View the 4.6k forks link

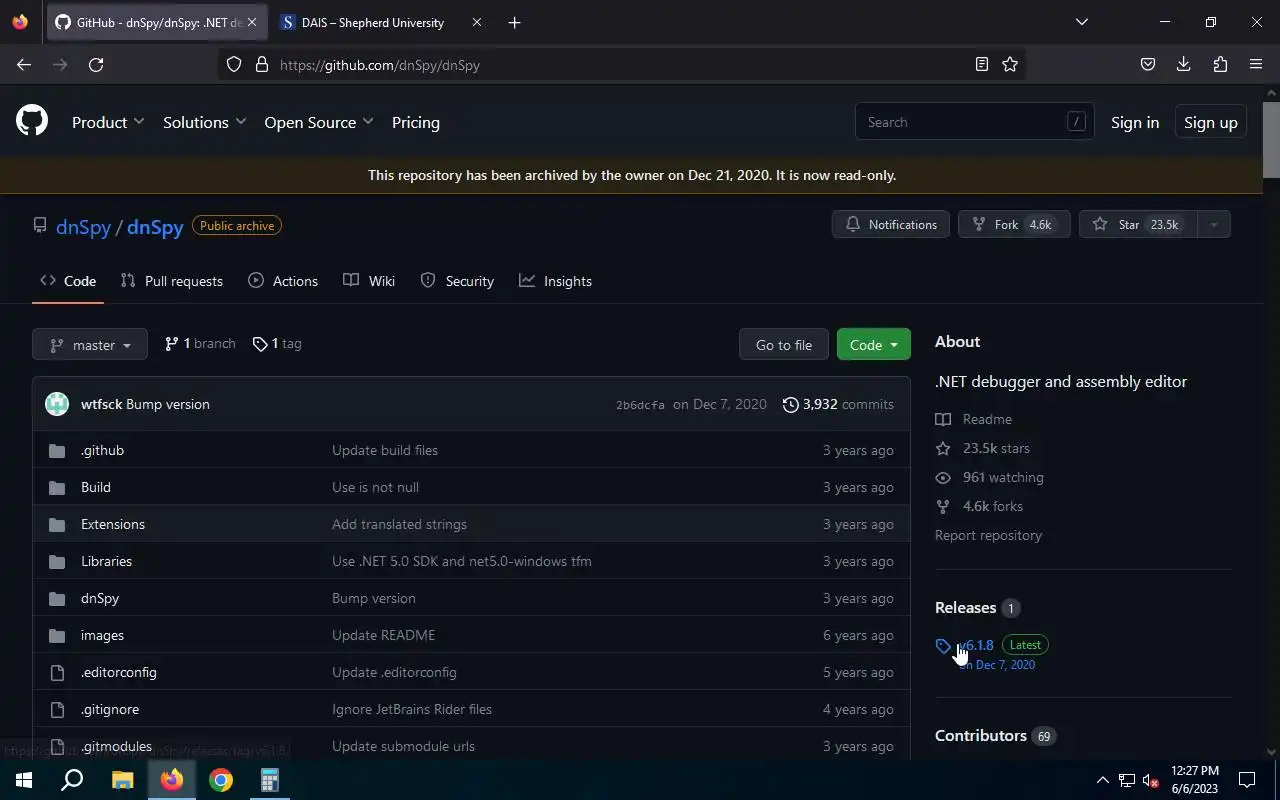click(979, 506)
